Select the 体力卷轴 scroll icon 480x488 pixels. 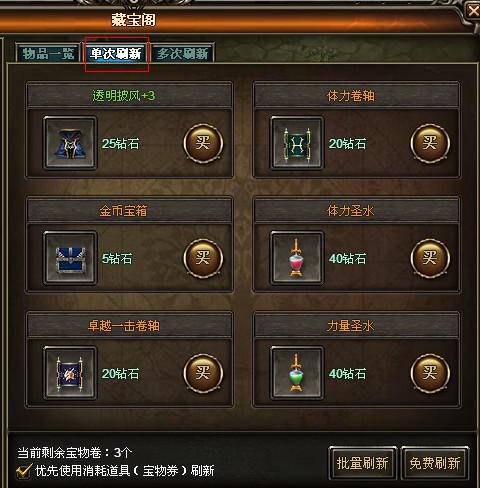tap(297, 143)
